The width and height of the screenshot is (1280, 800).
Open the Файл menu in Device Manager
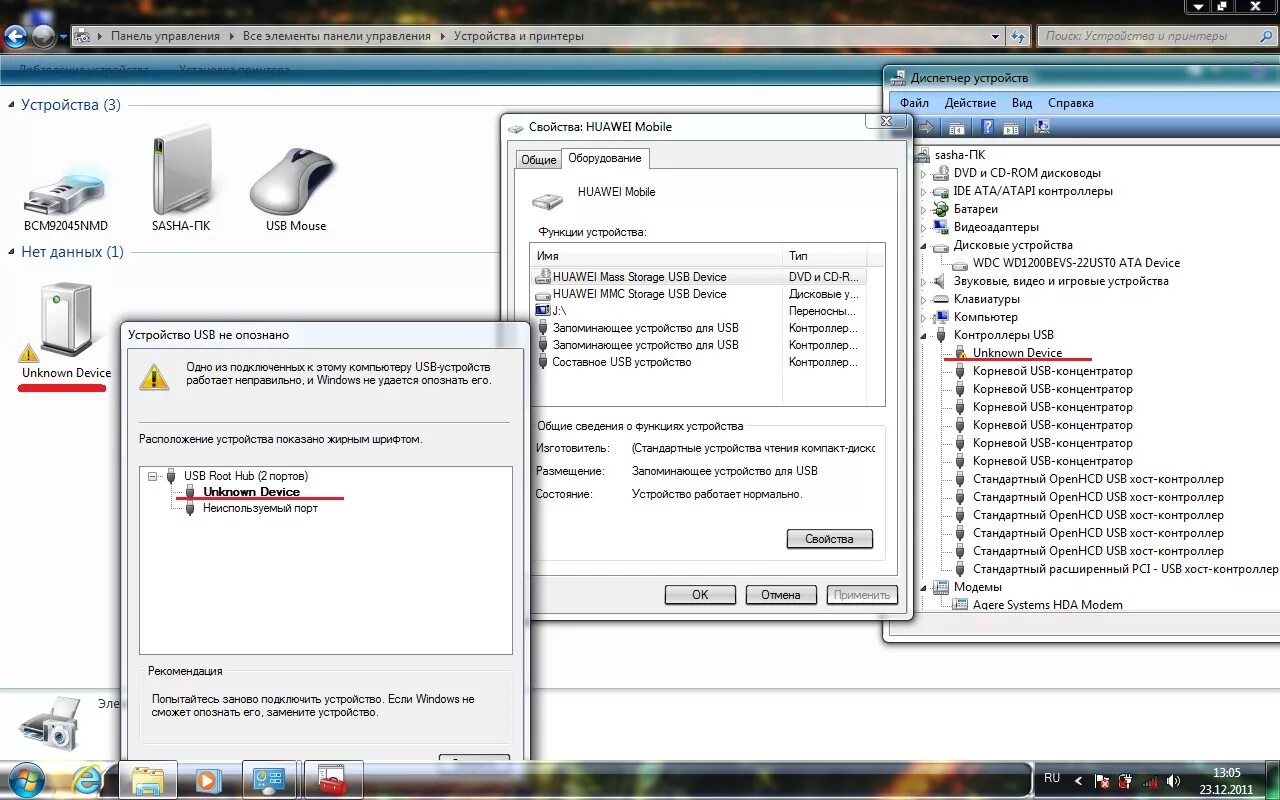click(x=914, y=103)
